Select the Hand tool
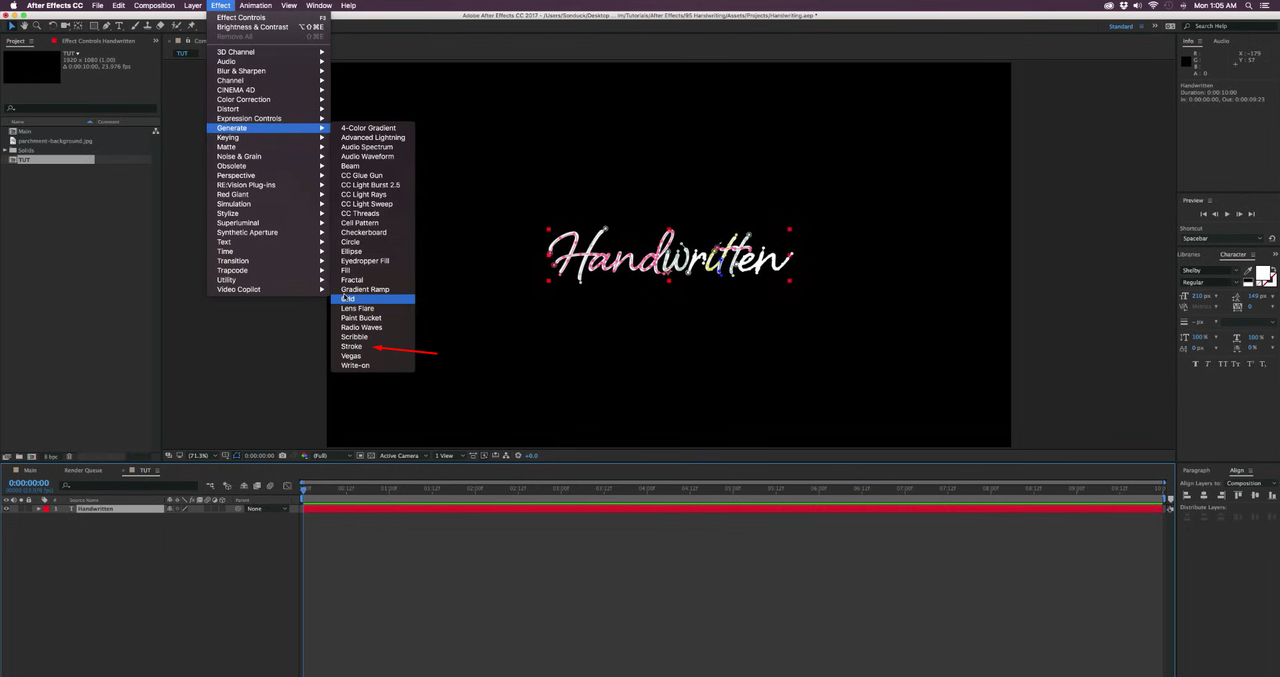This screenshot has height=677, width=1280. click(24, 26)
